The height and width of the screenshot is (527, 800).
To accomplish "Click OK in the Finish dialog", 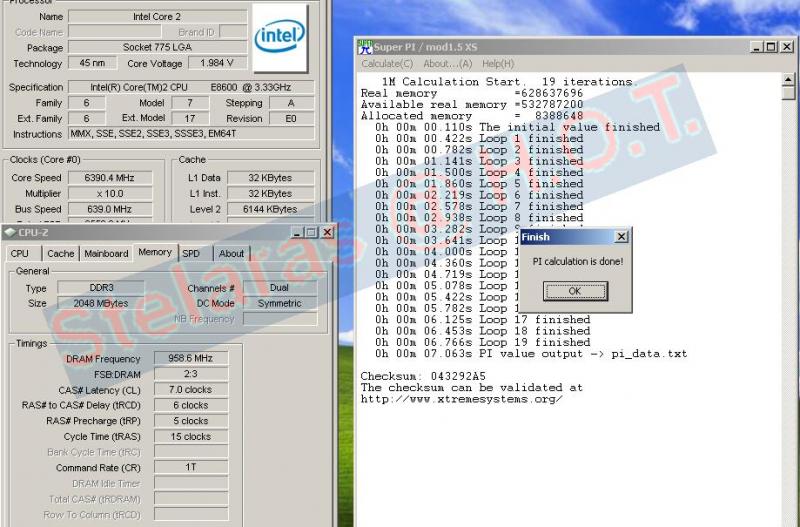I will (575, 291).
